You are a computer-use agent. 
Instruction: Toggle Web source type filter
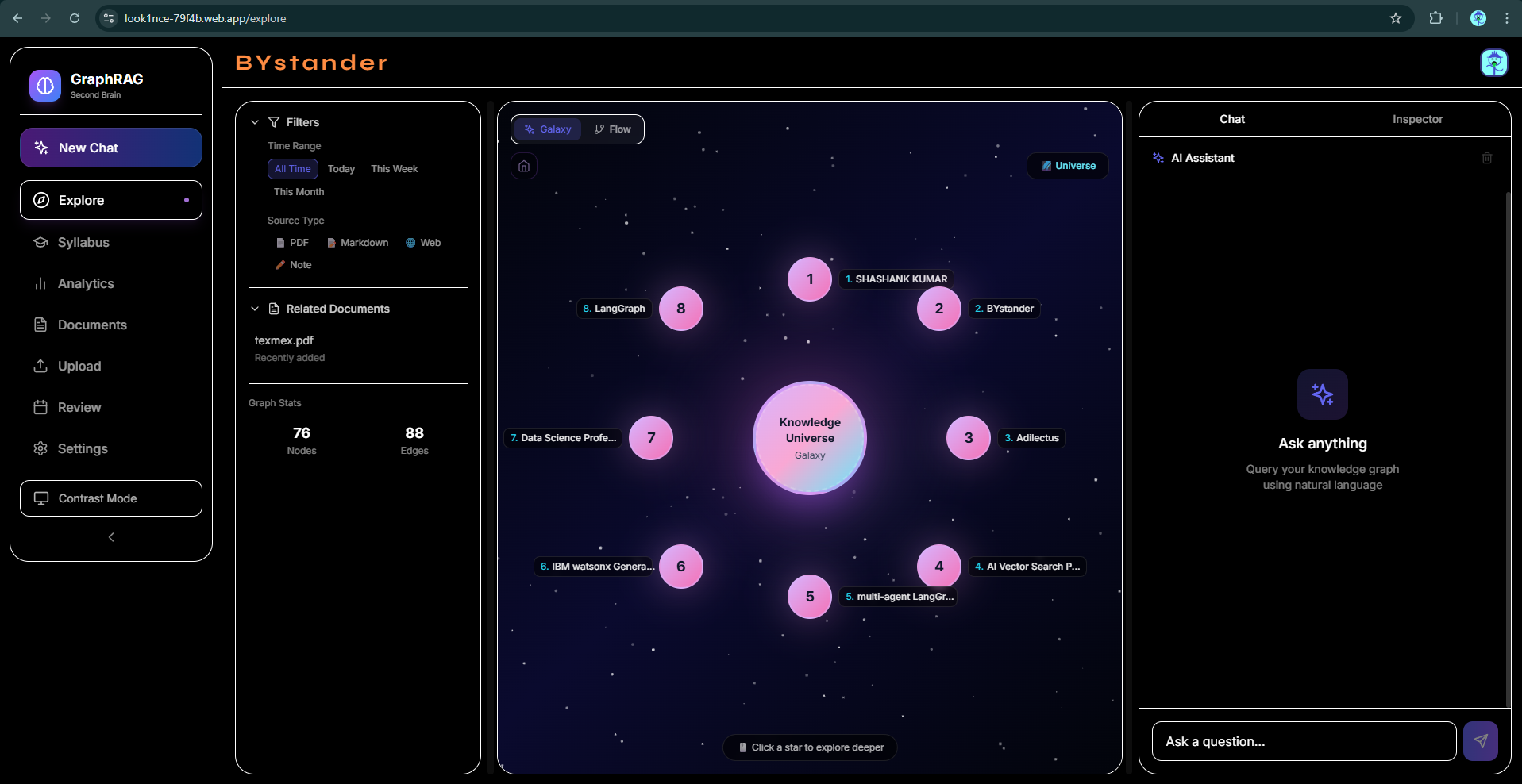(423, 243)
